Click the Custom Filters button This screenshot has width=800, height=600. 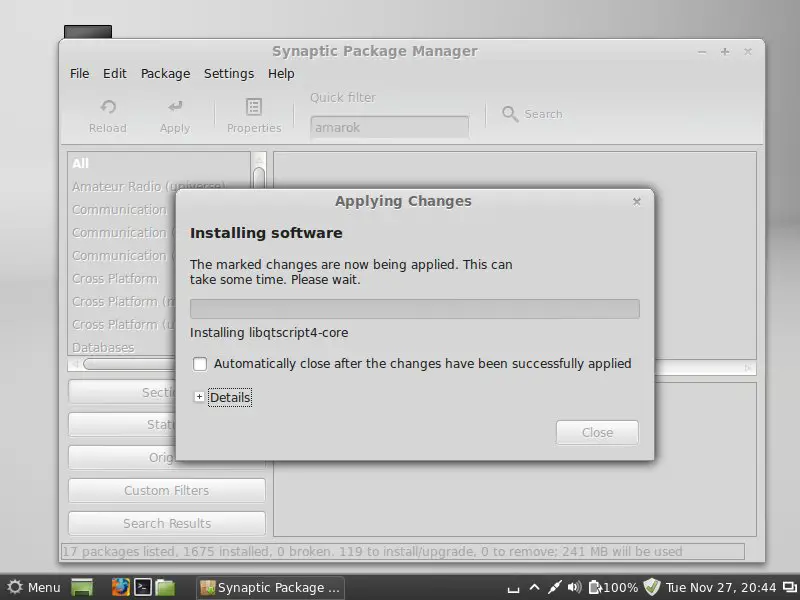coord(167,490)
